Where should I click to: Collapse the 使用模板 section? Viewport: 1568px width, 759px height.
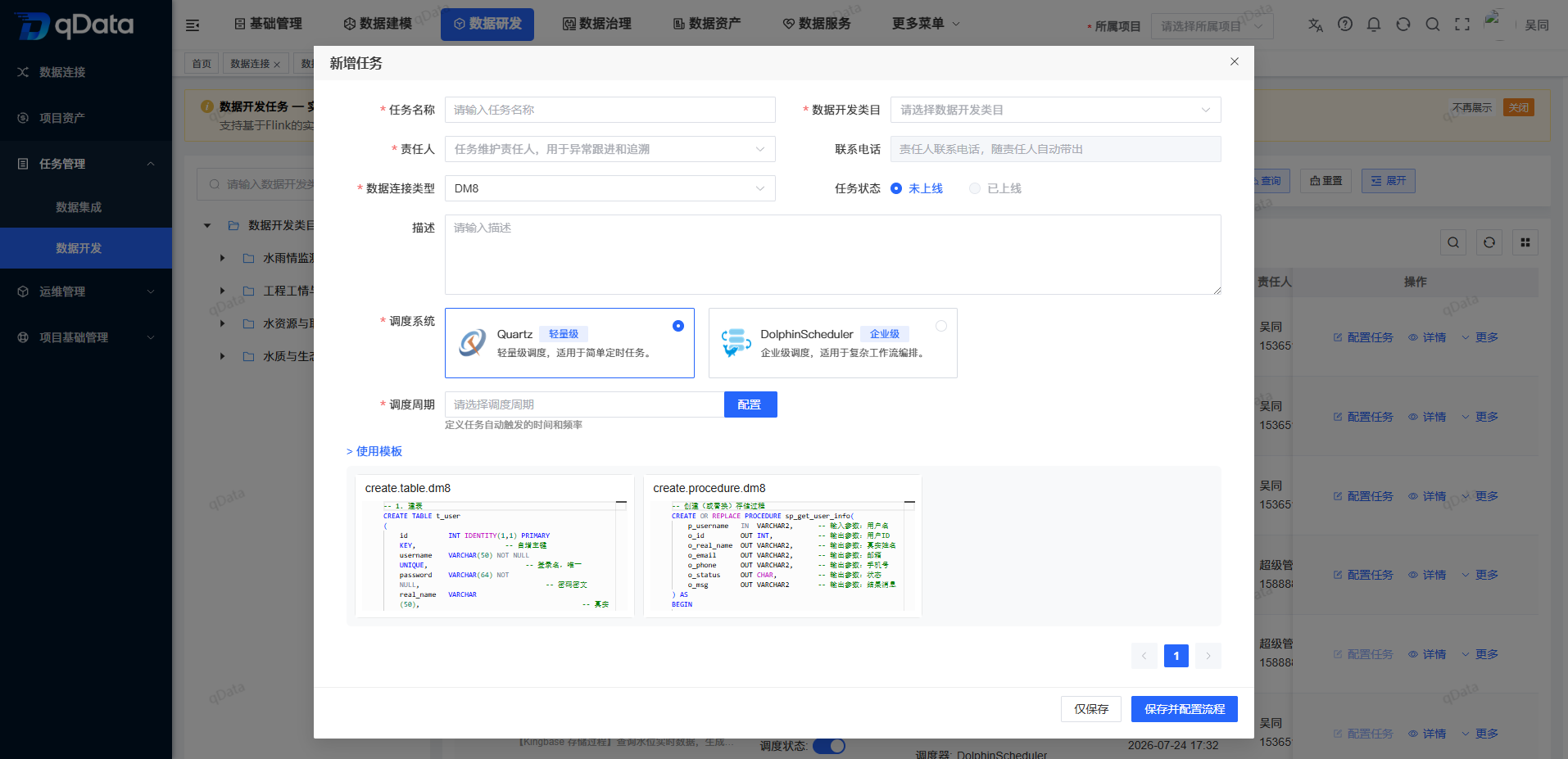(374, 451)
